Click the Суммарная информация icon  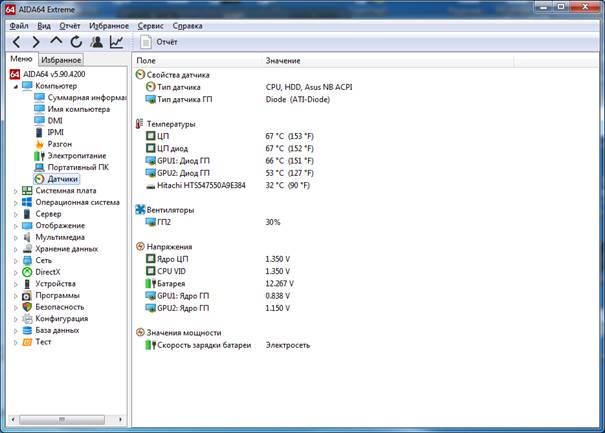tap(39, 97)
